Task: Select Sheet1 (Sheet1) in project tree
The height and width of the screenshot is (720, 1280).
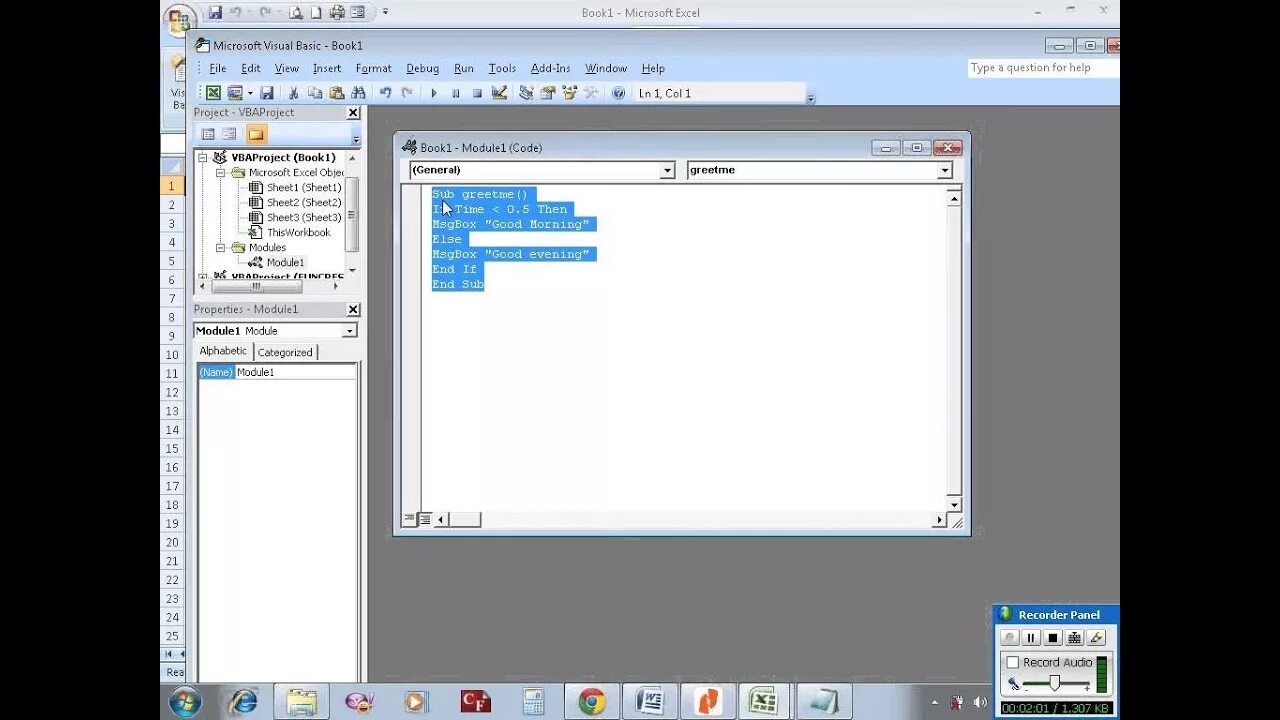Action: pyautogui.click(x=303, y=187)
